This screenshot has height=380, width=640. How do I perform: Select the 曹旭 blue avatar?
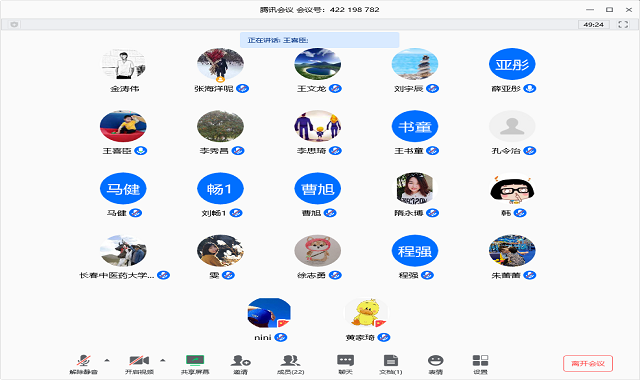coord(318,189)
